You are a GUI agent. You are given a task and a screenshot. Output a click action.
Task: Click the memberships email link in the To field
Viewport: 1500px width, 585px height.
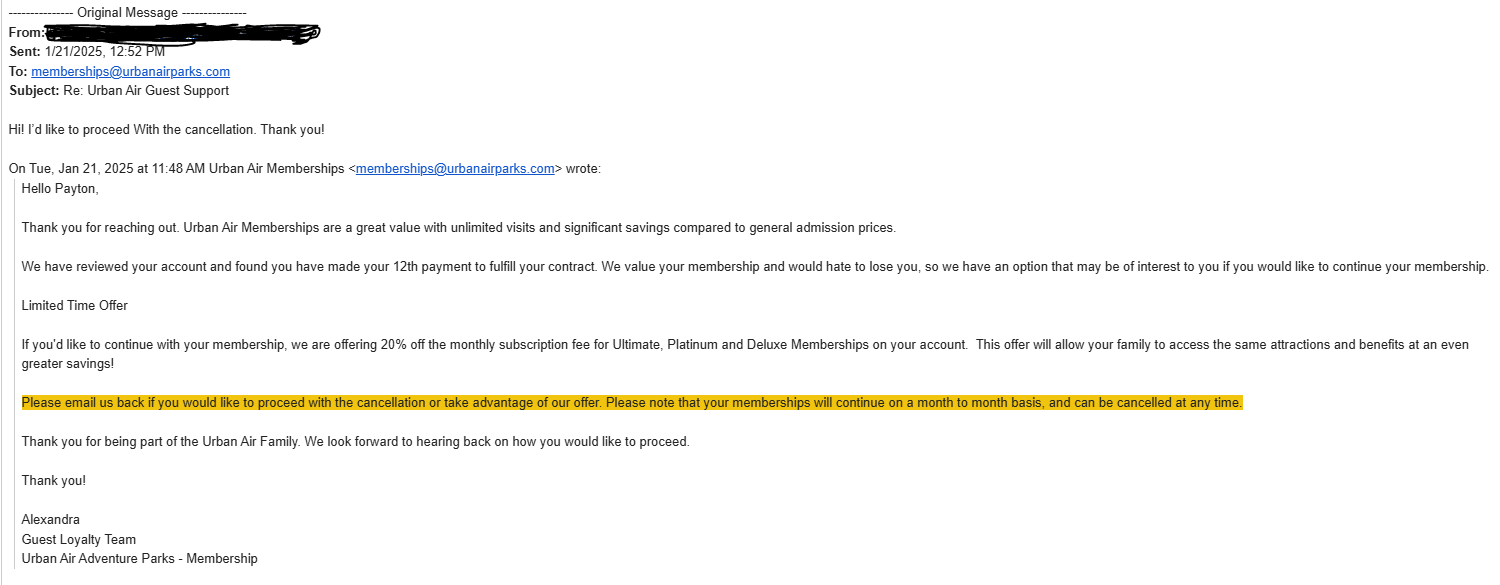[130, 71]
